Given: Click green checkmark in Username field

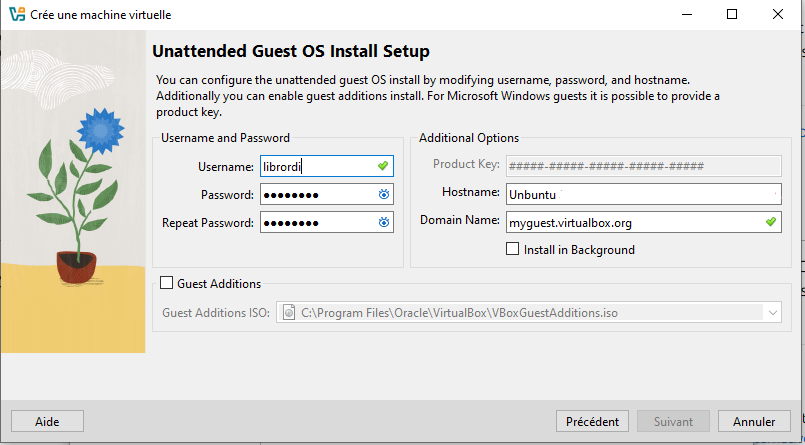Looking at the screenshot, I should (x=383, y=166).
